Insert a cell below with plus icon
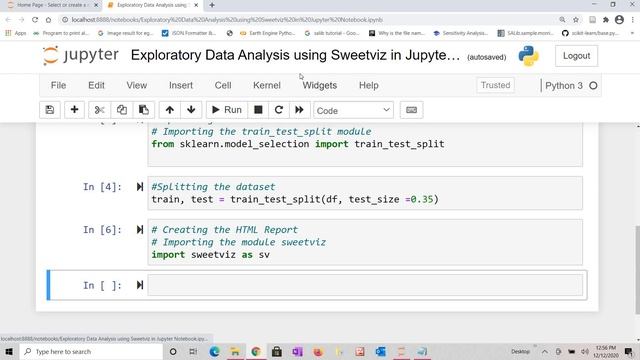640x360 pixels. [x=74, y=110]
